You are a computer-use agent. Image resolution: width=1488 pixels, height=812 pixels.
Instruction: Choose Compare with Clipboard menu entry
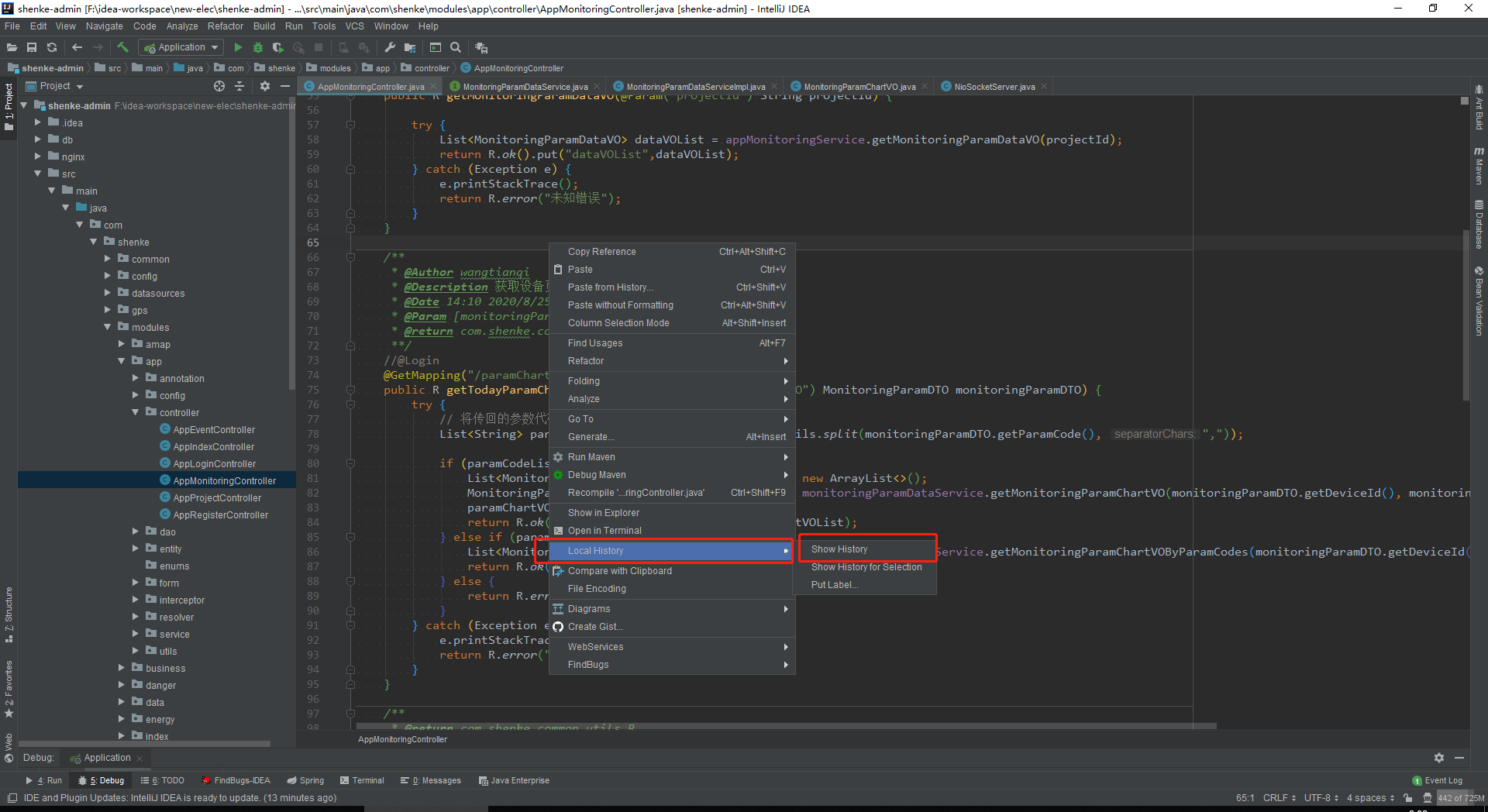(x=672, y=571)
